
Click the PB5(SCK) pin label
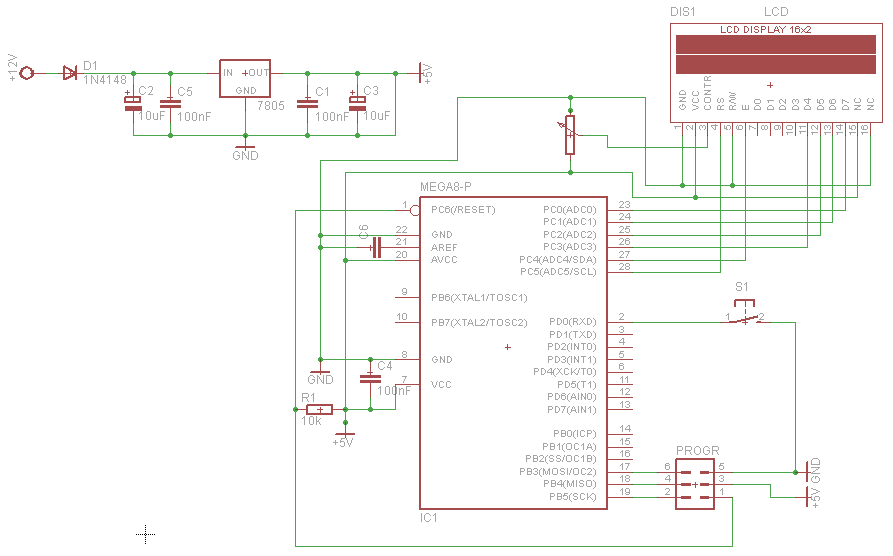pos(572,497)
